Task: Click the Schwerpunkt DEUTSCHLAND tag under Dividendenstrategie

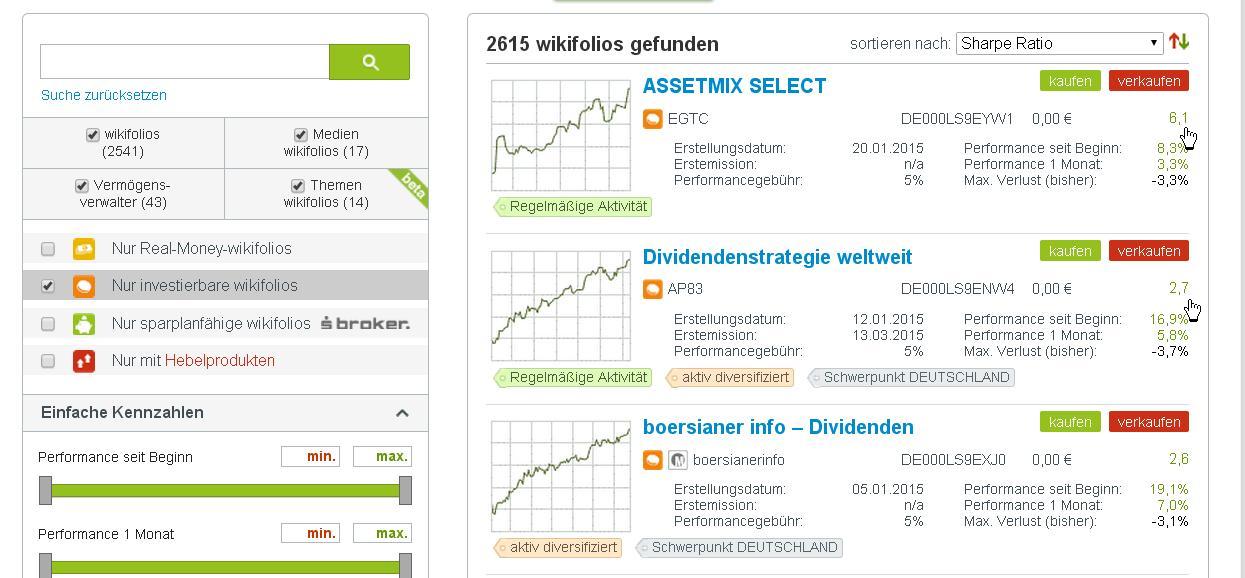Action: (x=912, y=378)
